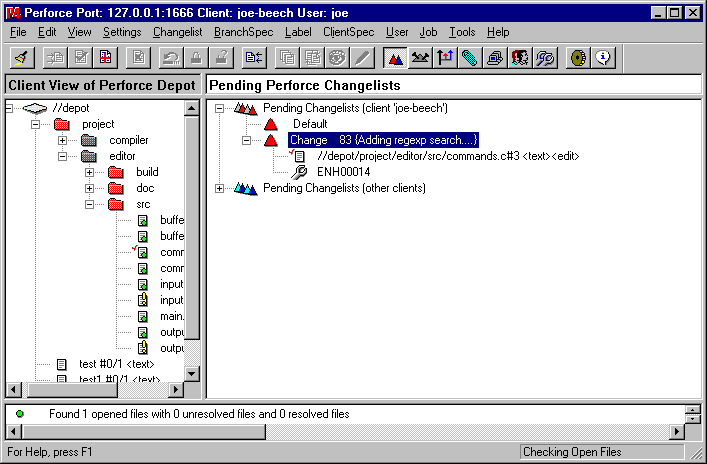Click the Client Specs toolbar icon
The image size is (707, 464).
494,58
